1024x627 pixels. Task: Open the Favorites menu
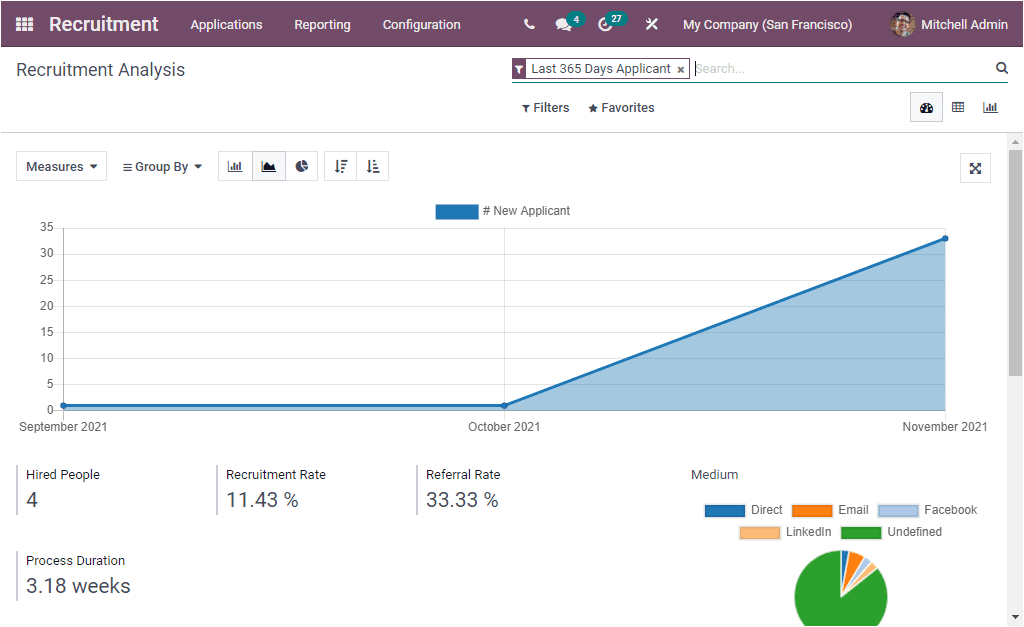pyautogui.click(x=620, y=107)
